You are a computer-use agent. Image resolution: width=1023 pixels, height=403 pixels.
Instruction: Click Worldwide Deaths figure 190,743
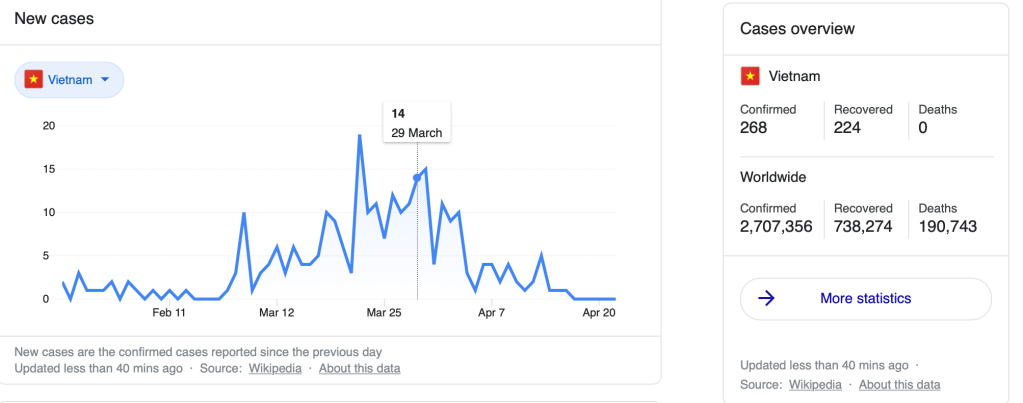(x=947, y=227)
